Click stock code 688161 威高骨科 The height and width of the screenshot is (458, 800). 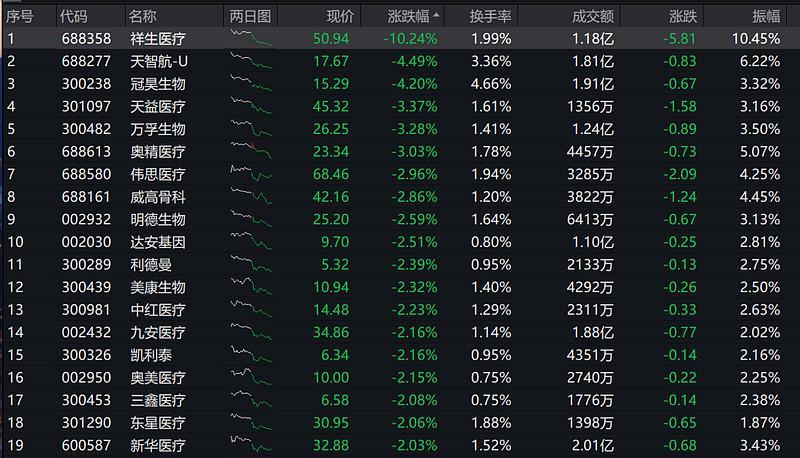pyautogui.click(x=86, y=196)
